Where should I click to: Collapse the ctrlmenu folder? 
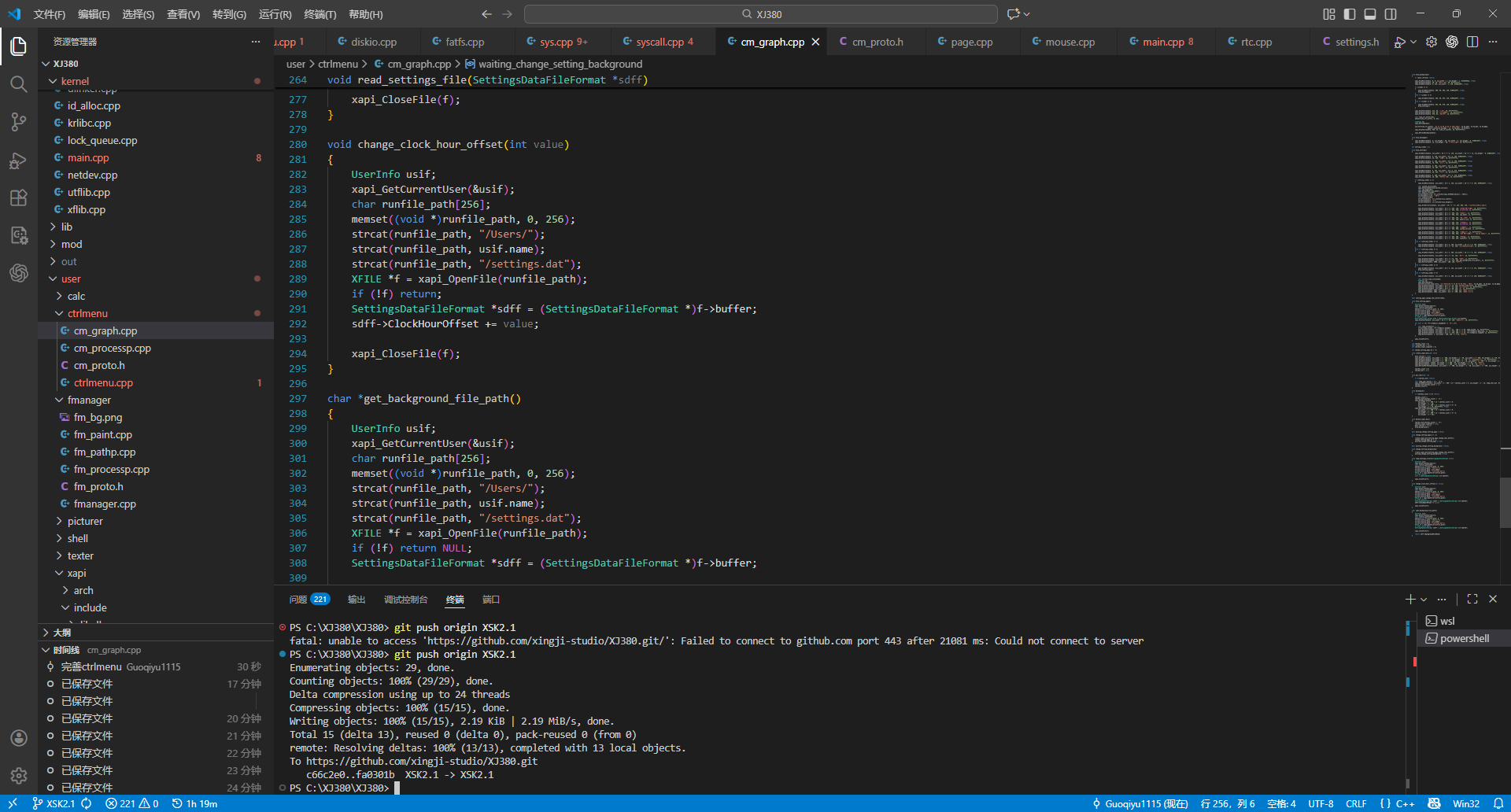(87, 313)
